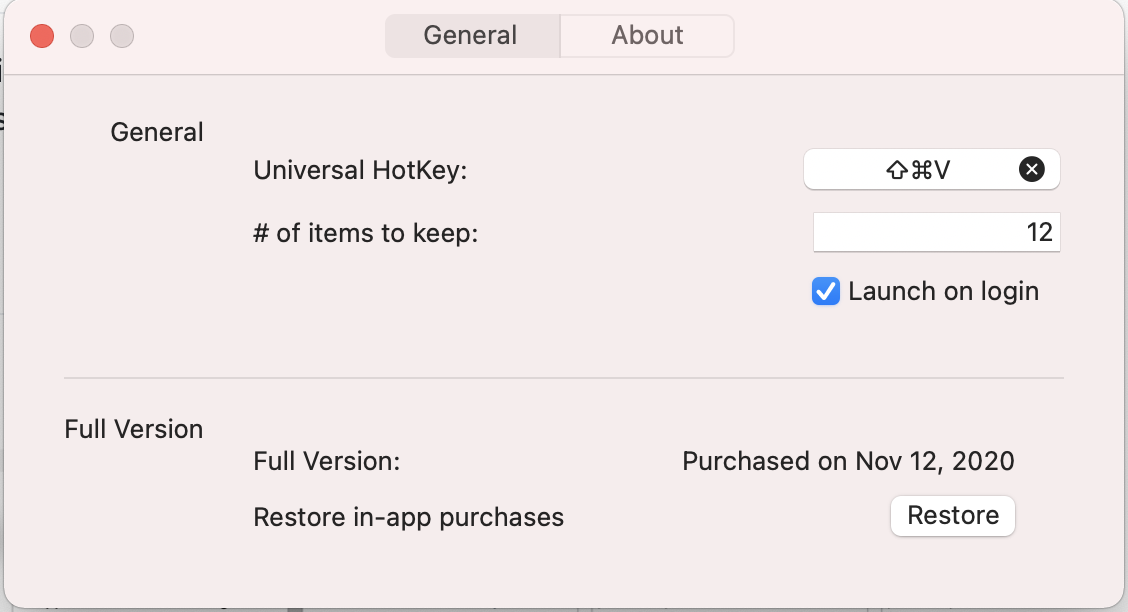The width and height of the screenshot is (1128, 612).
Task: Click the '# of items to keep' label
Action: pos(366,234)
